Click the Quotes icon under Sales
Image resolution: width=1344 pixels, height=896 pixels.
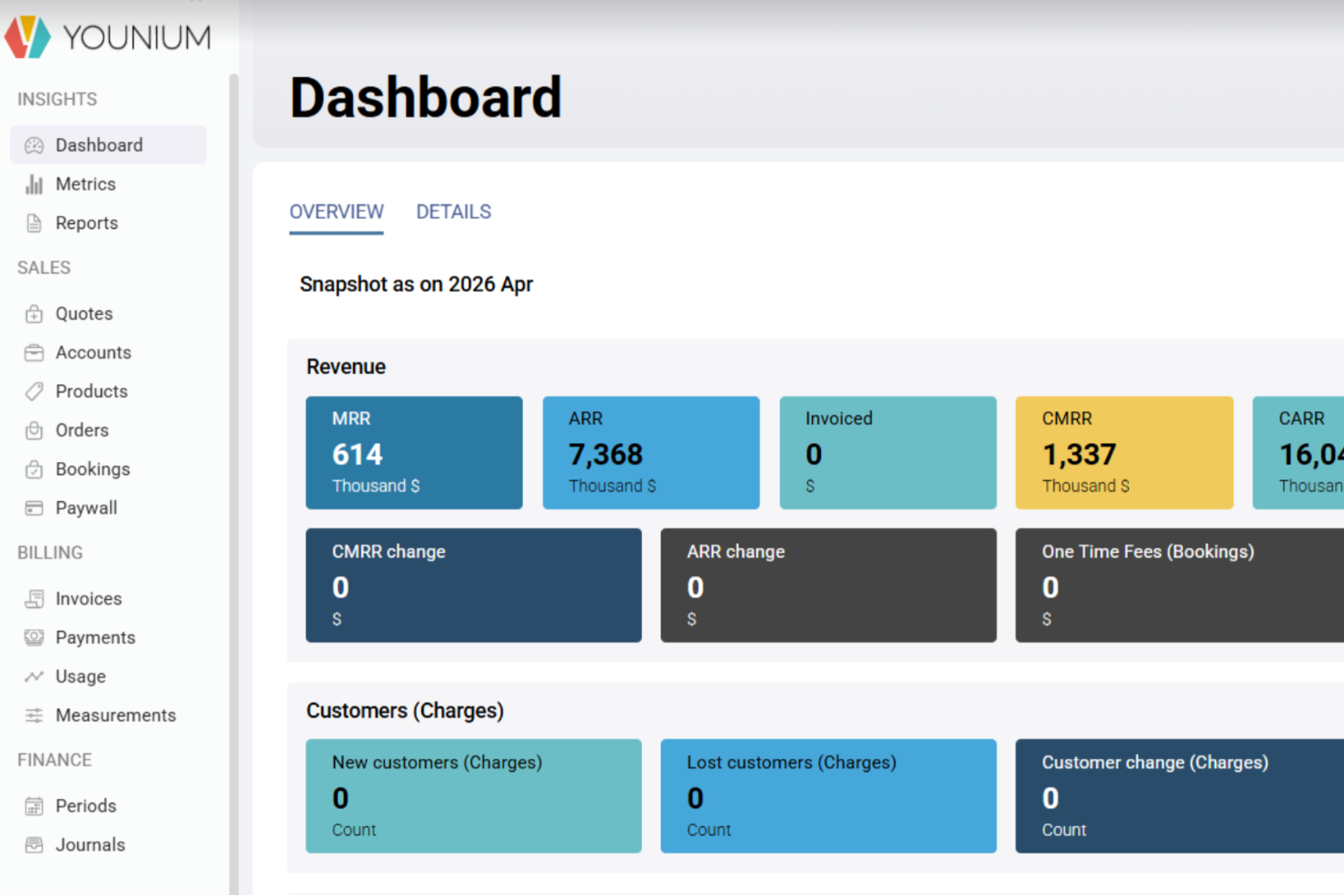[34, 313]
